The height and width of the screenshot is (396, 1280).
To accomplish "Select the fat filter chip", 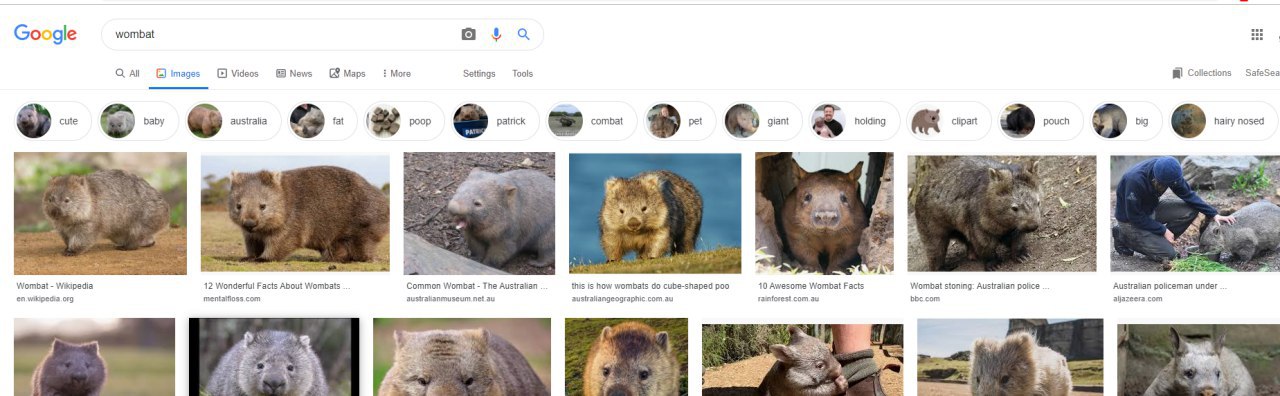I will pos(322,121).
